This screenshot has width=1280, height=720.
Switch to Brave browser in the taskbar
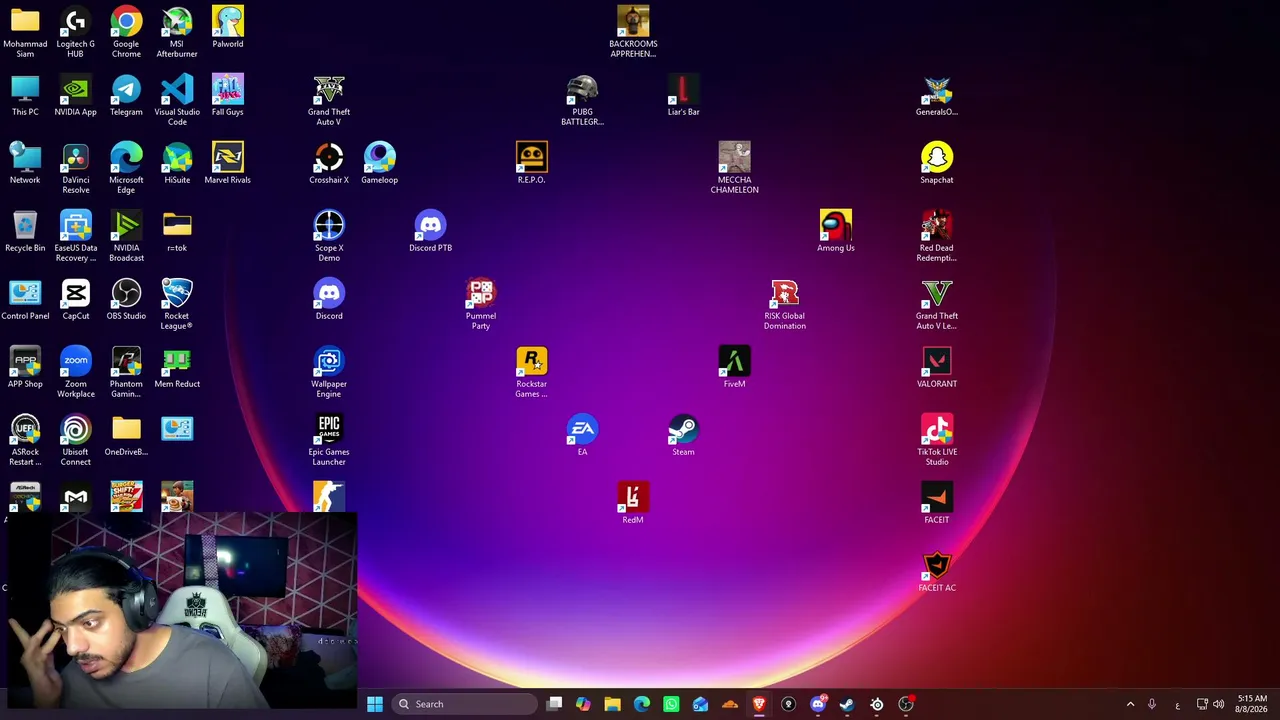pyautogui.click(x=759, y=704)
